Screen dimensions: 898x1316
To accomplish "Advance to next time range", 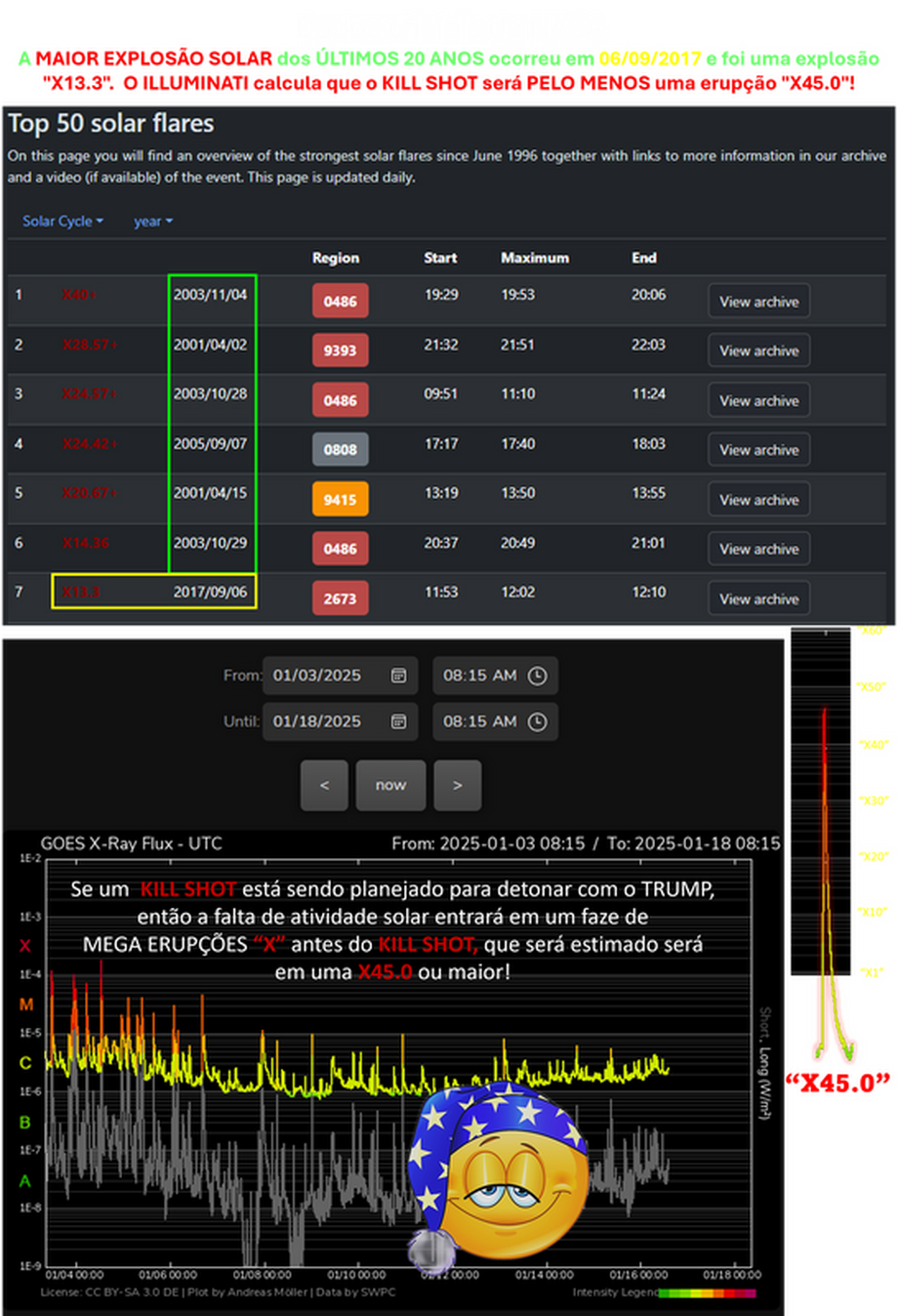I will coord(457,785).
